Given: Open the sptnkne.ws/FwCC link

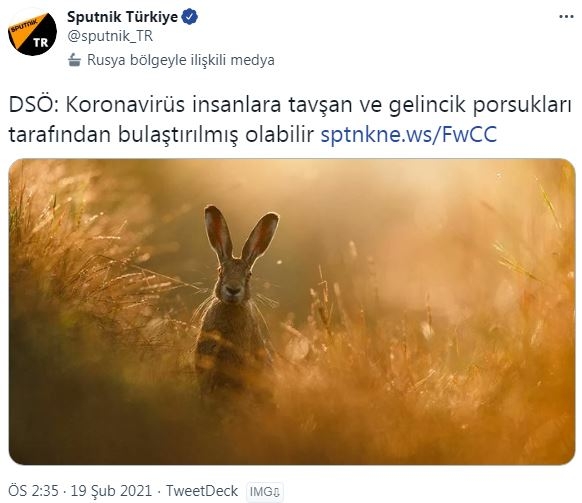Looking at the screenshot, I should pos(408,134).
